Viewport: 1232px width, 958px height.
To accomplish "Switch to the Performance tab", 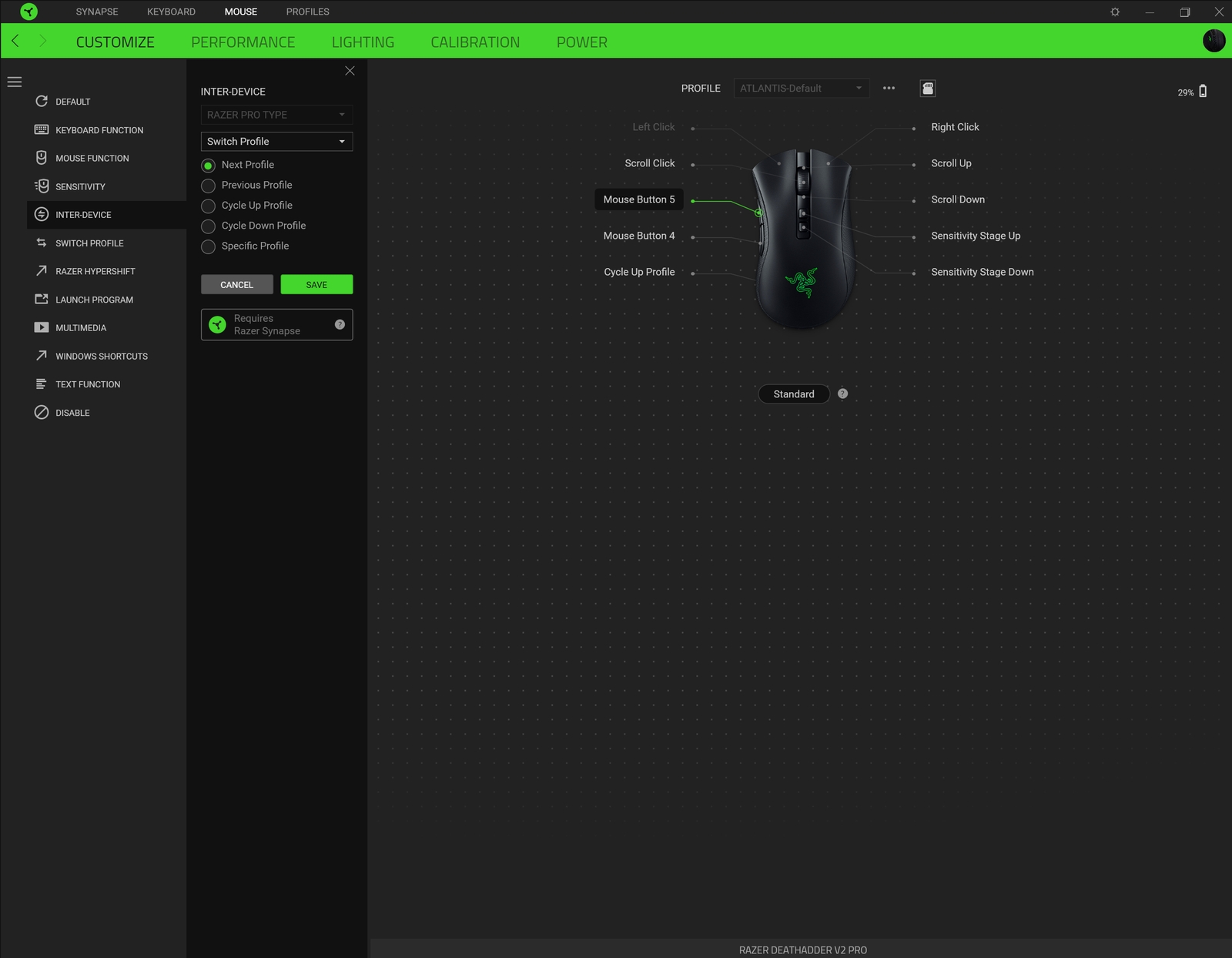I will pyautogui.click(x=243, y=42).
